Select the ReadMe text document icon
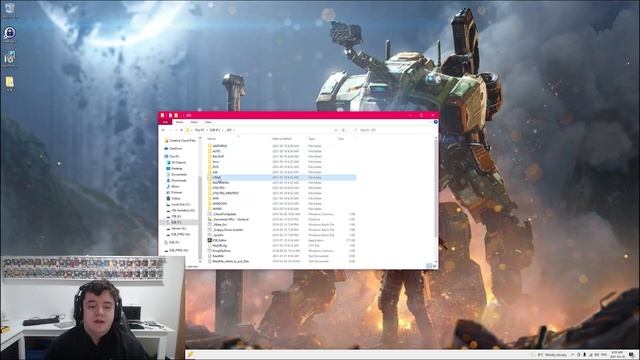Screen dimensions: 640x360 pos(210,256)
